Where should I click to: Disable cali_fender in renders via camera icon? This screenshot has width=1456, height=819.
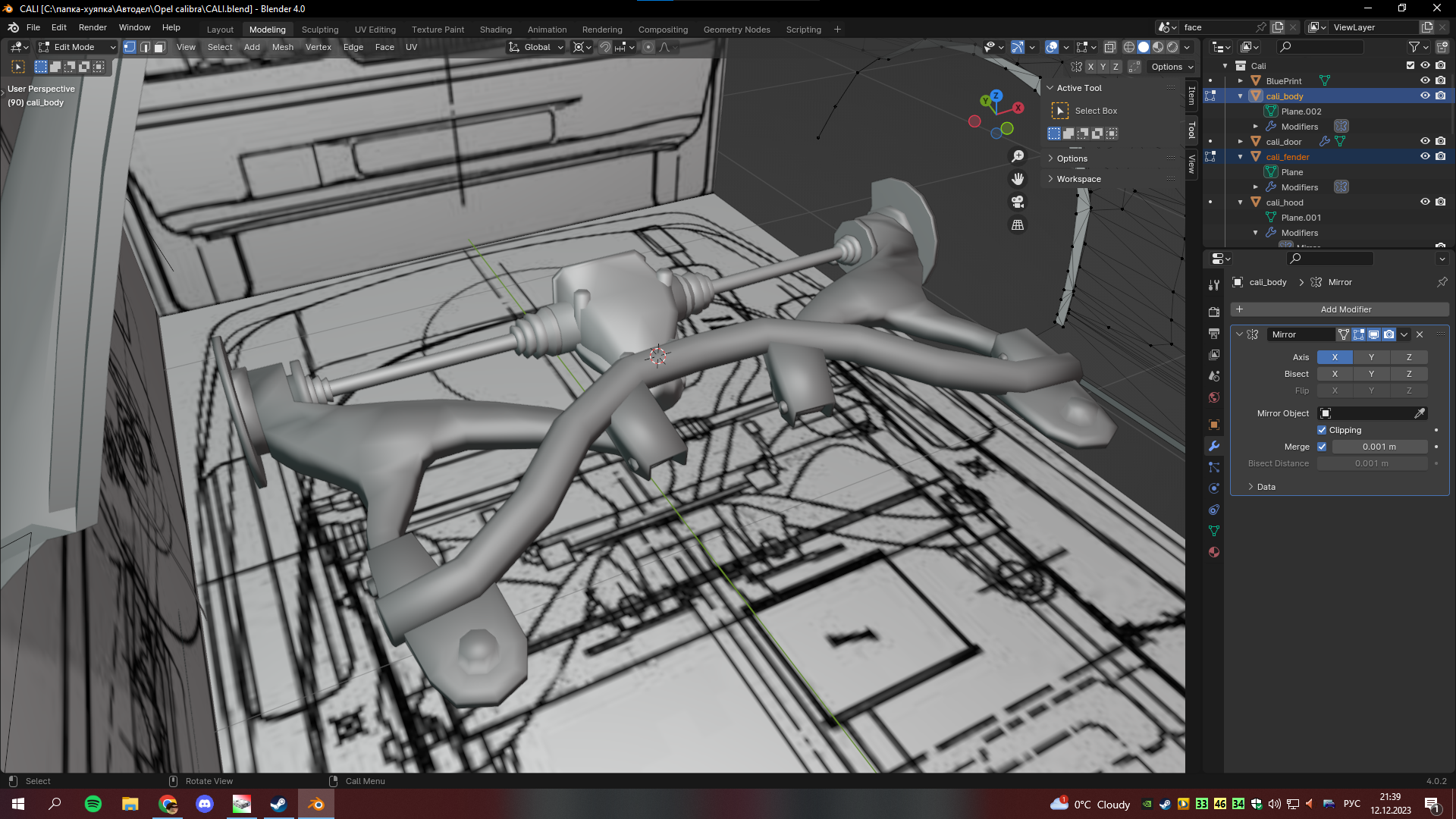coord(1440,156)
